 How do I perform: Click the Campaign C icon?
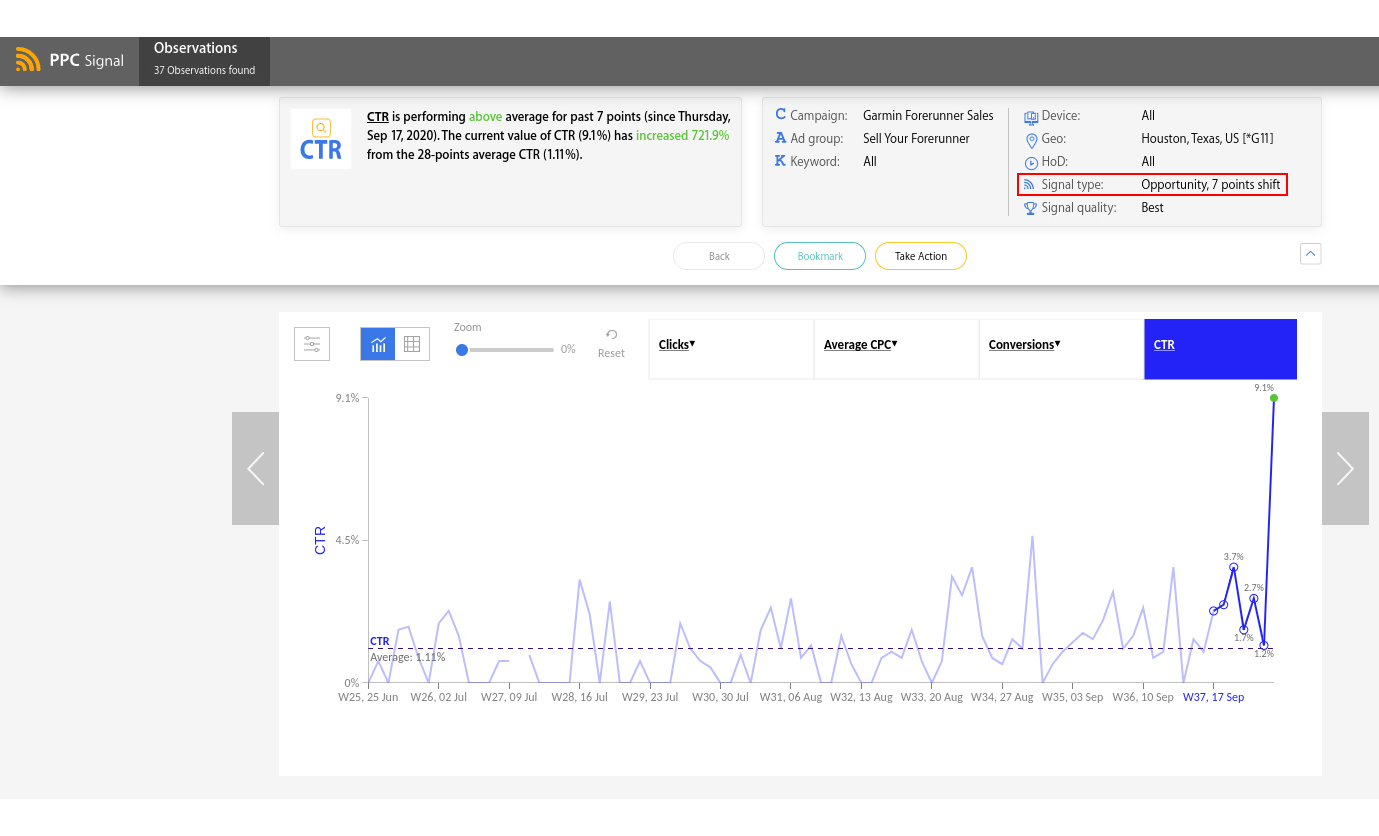781,115
